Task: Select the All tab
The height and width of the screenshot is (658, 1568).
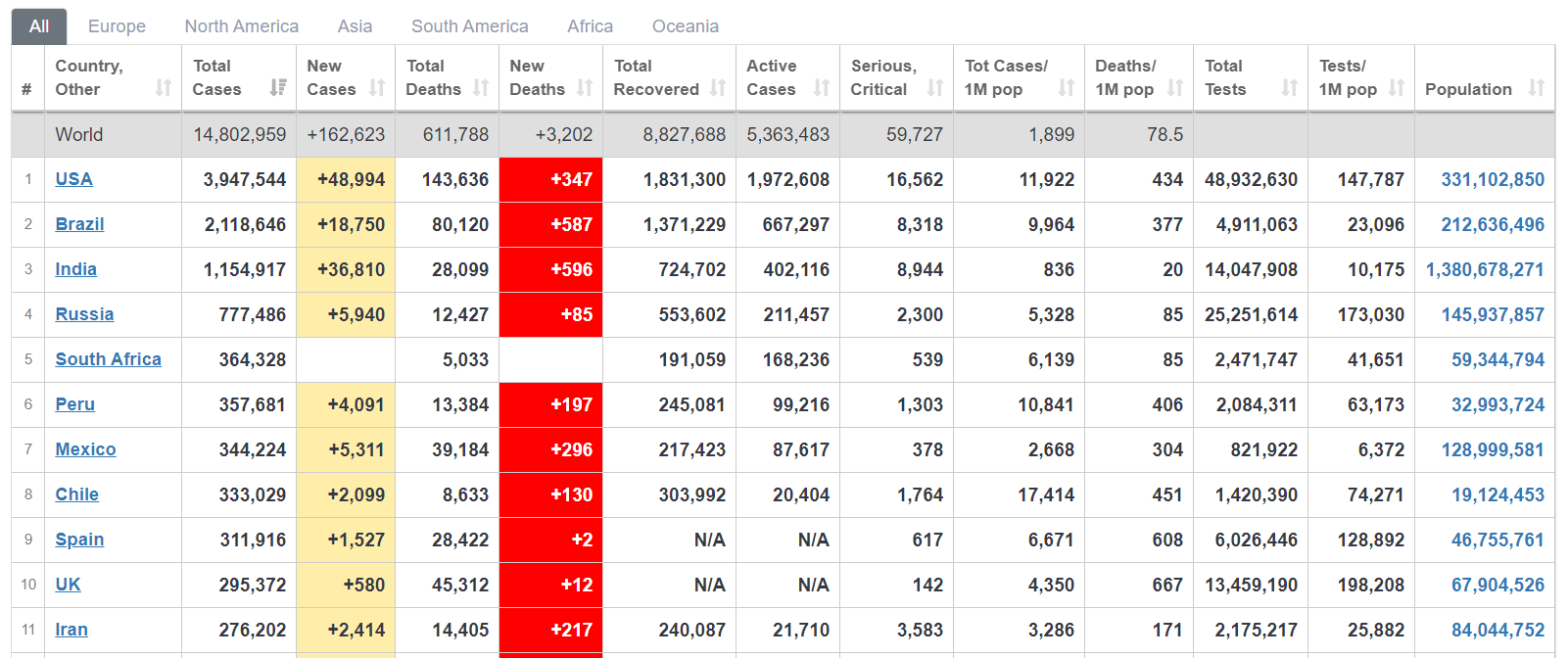Action: pyautogui.click(x=39, y=26)
